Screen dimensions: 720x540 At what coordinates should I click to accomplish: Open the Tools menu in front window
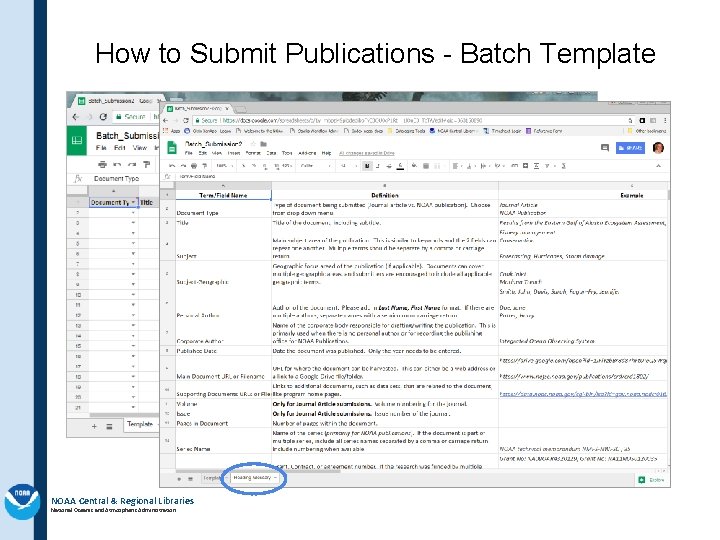coord(287,153)
